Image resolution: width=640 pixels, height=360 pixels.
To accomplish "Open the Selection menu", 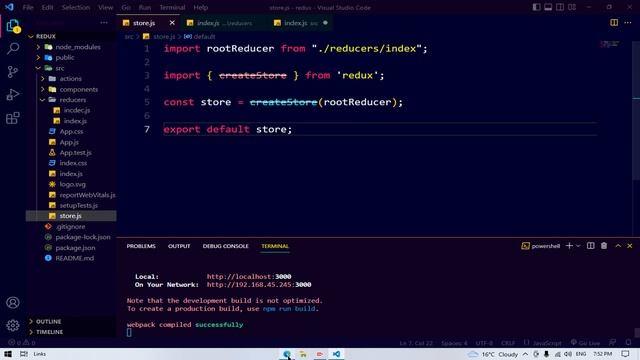I will [x=76, y=7].
